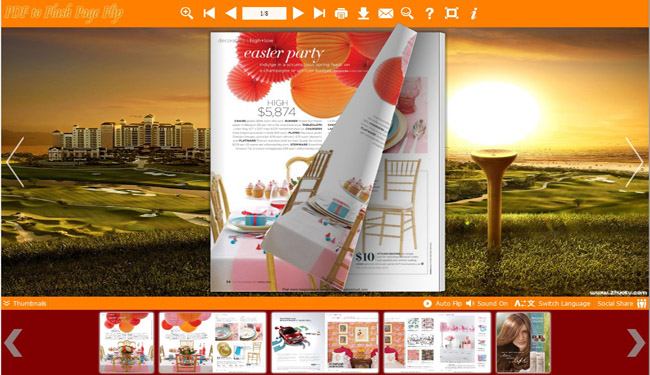
Task: Start Auto Flip playback
Action: (x=442, y=303)
